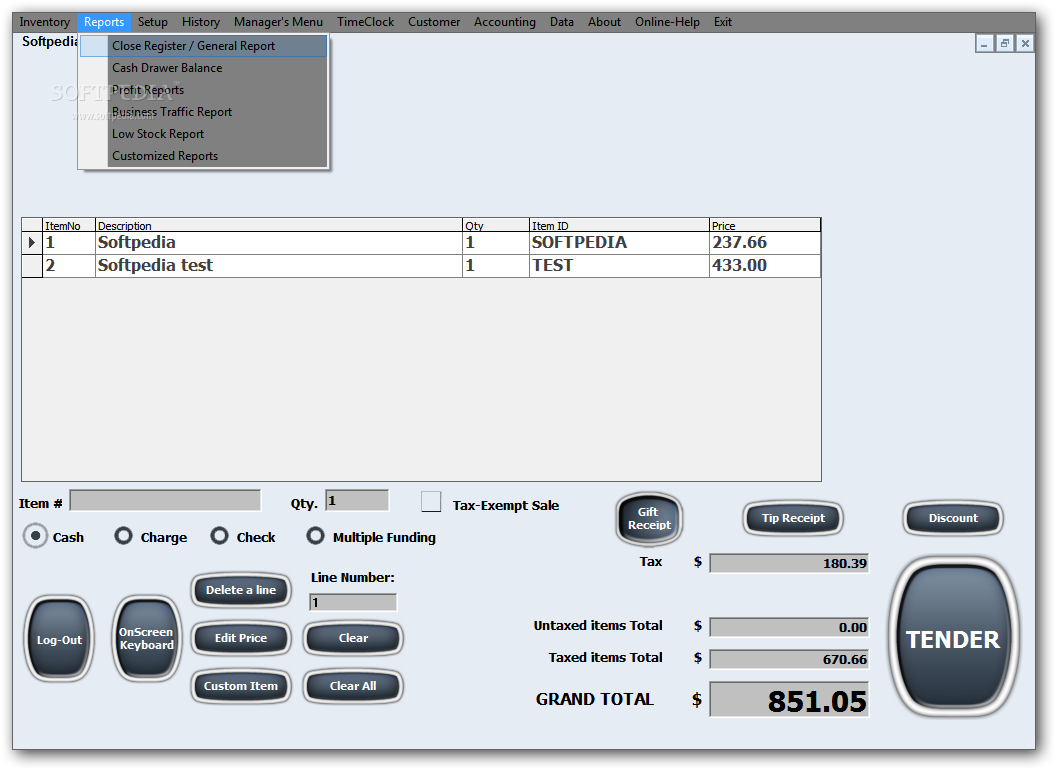This screenshot has height=770, width=1056.
Task: Click the Edit Price button
Action: [241, 638]
